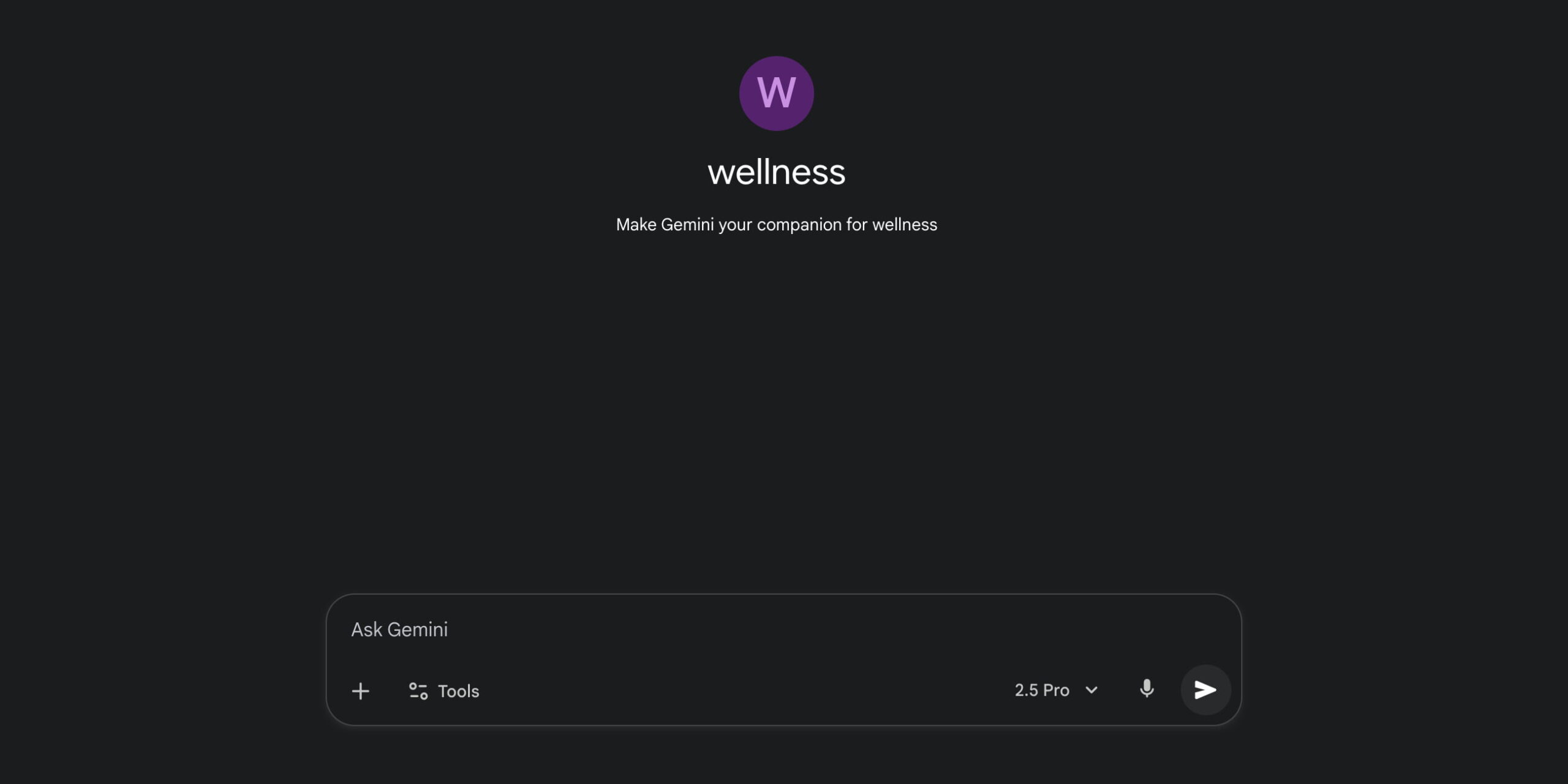
Task: Select the Tools label in prompt bar
Action: pos(458,691)
